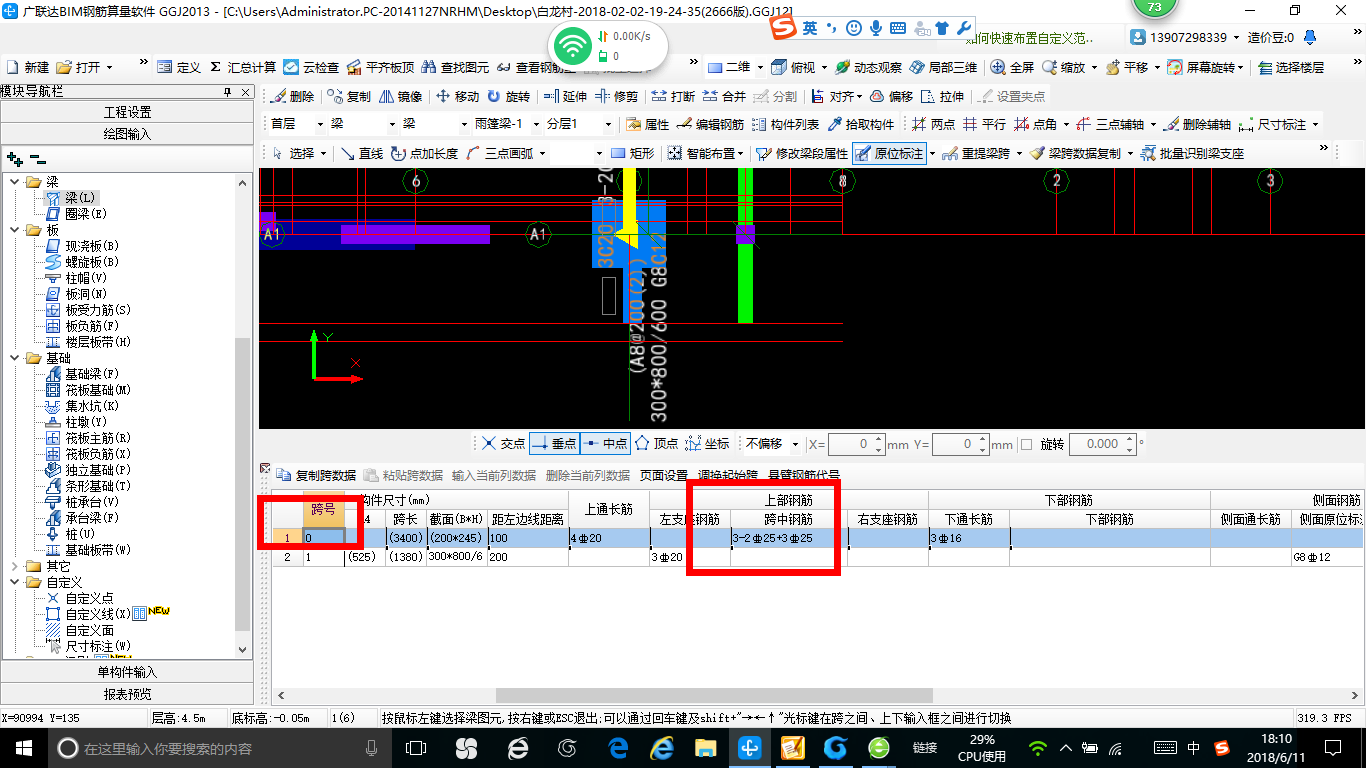Switch to 全屏 full screen view
The width and height of the screenshot is (1366, 768).
1012,67
